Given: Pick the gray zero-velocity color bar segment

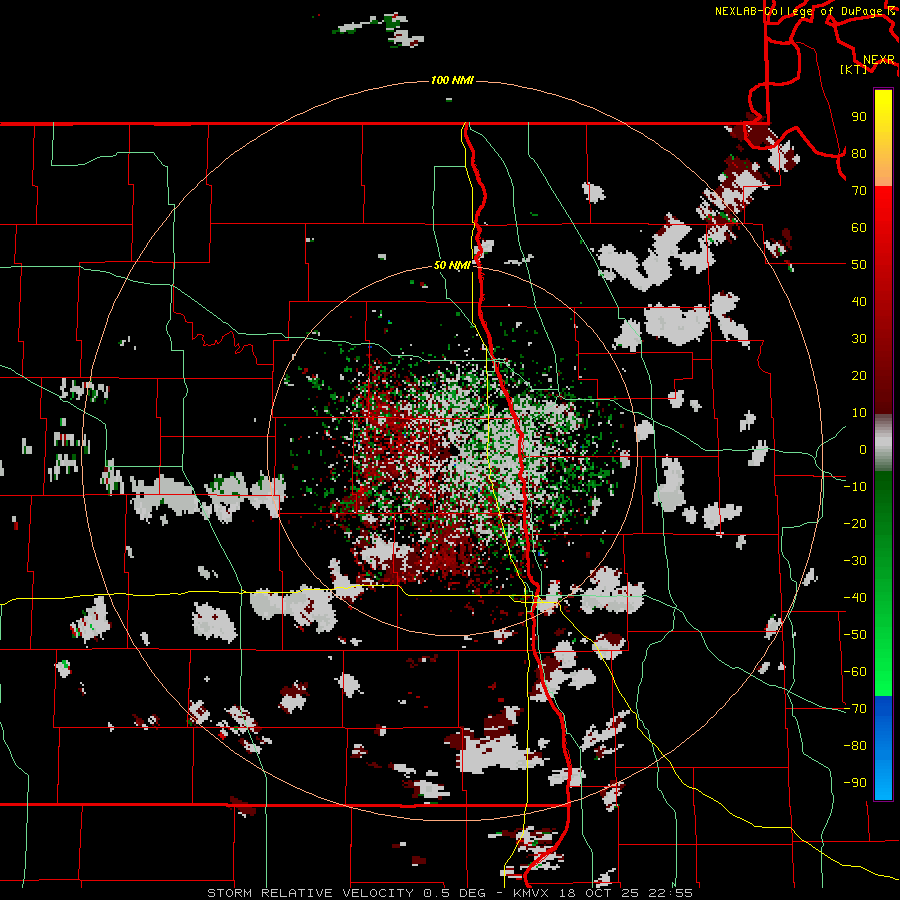Looking at the screenshot, I should (x=883, y=443).
